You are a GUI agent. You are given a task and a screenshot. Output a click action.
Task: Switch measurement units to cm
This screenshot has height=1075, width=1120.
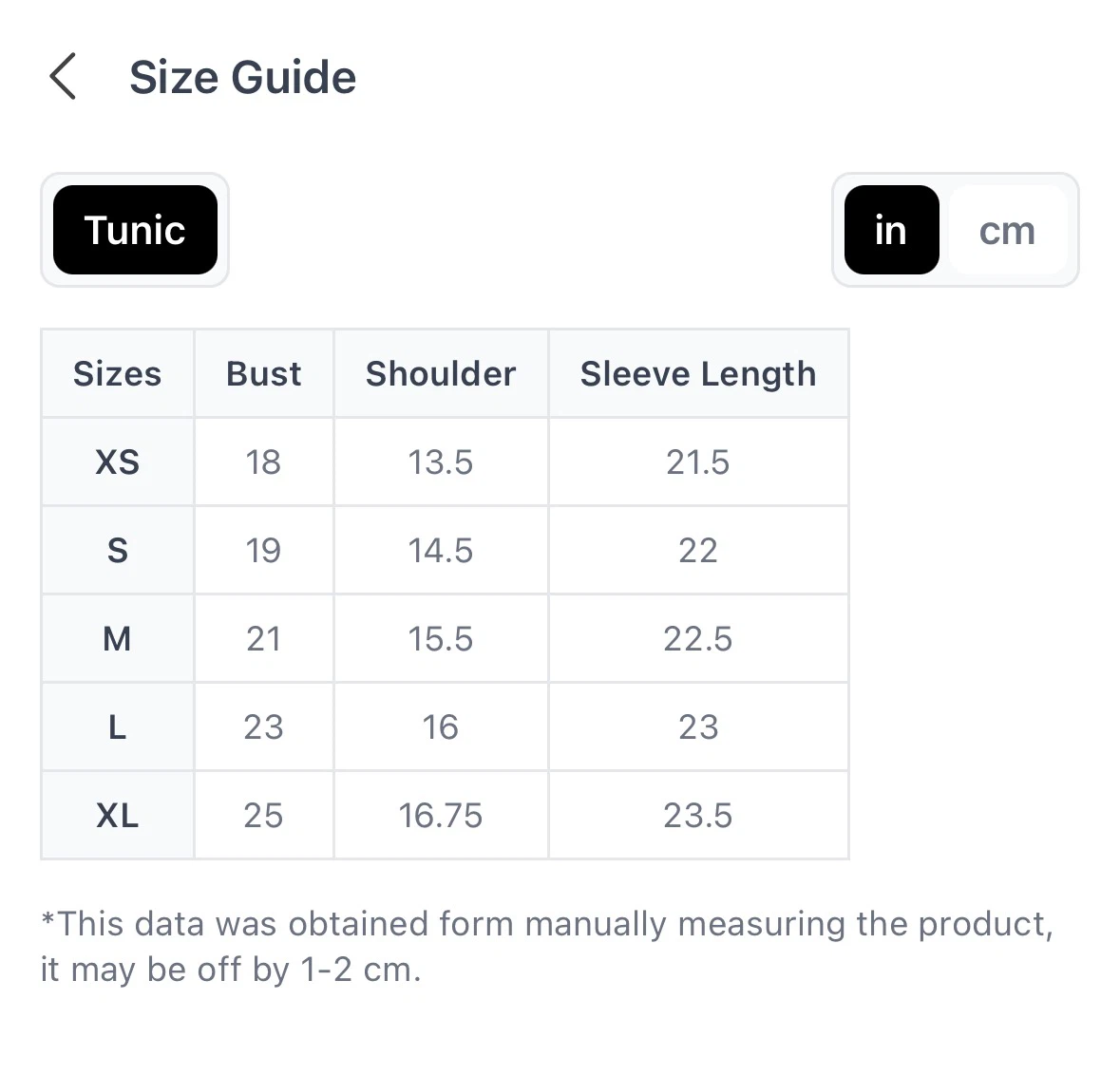tap(1007, 230)
